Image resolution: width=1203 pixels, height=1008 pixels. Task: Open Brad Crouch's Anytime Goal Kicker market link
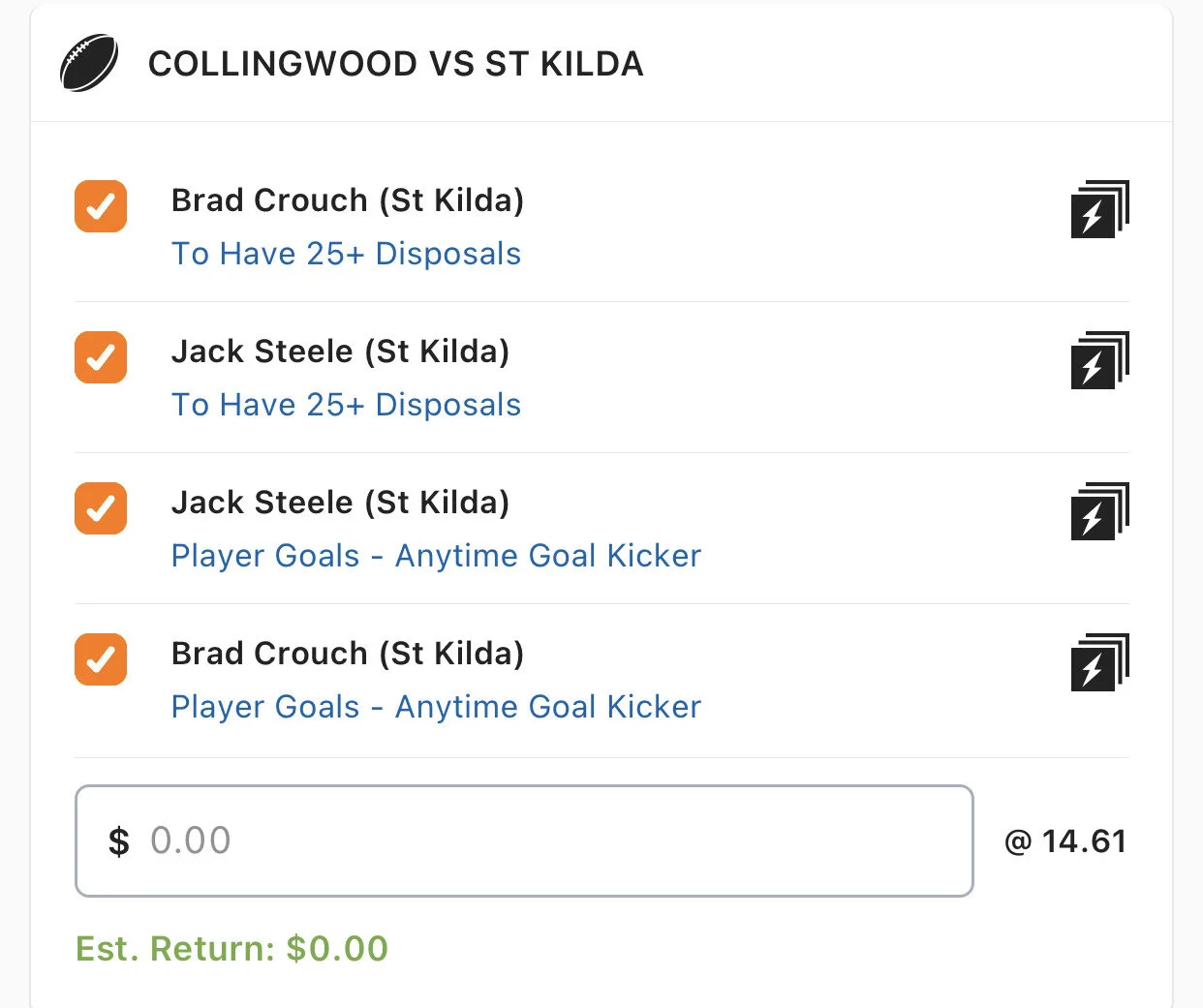(436, 707)
